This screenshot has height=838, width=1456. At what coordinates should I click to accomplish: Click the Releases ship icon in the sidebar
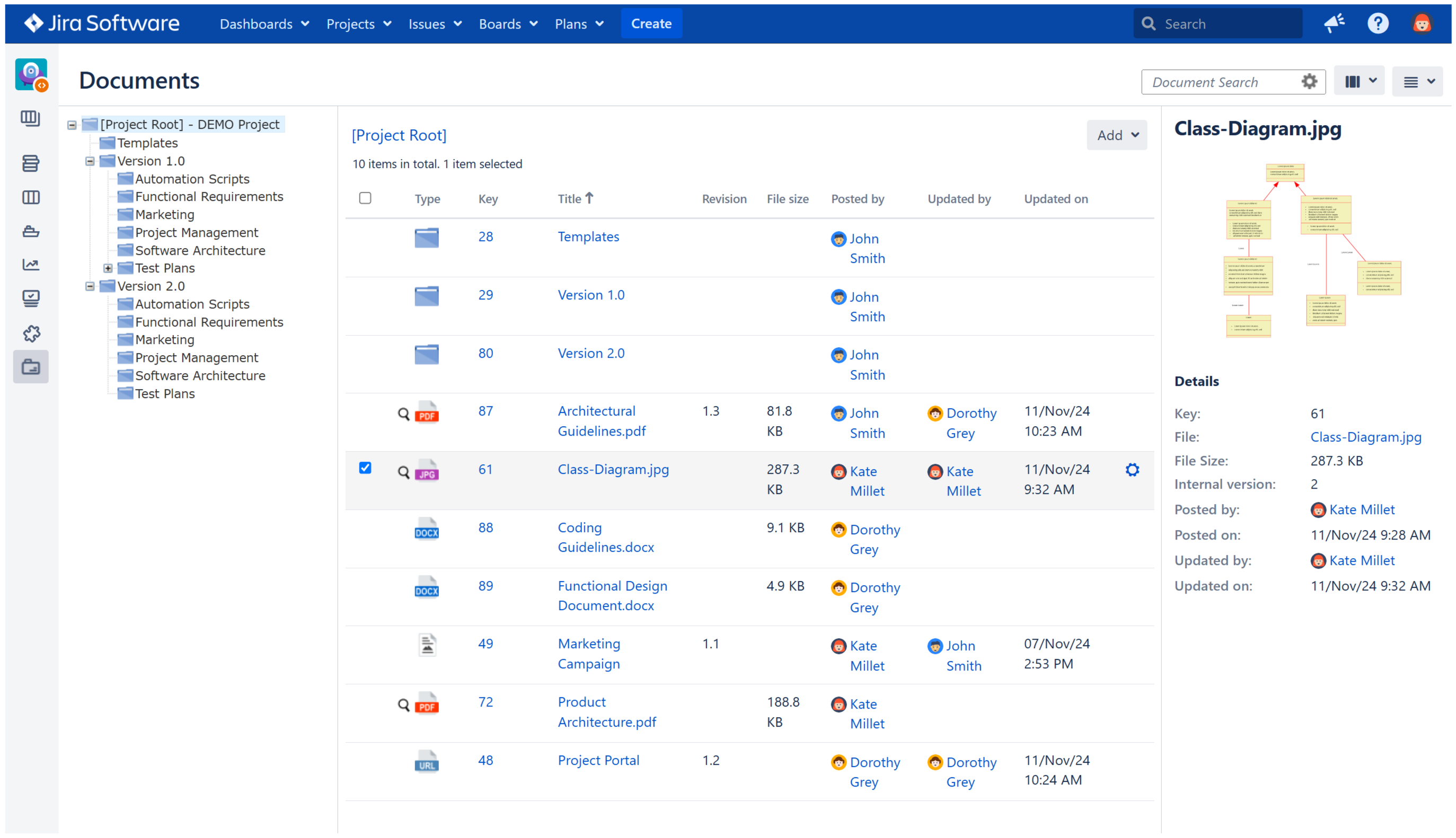pos(31,232)
